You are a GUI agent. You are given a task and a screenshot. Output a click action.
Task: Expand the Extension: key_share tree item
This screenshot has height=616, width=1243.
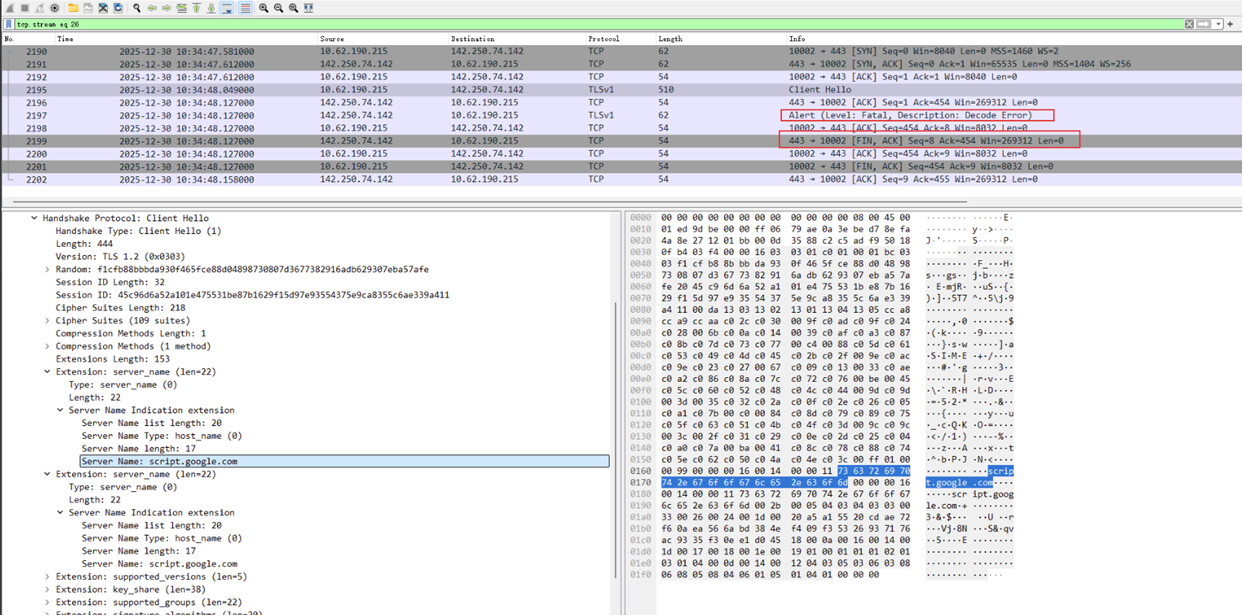click(x=48, y=589)
